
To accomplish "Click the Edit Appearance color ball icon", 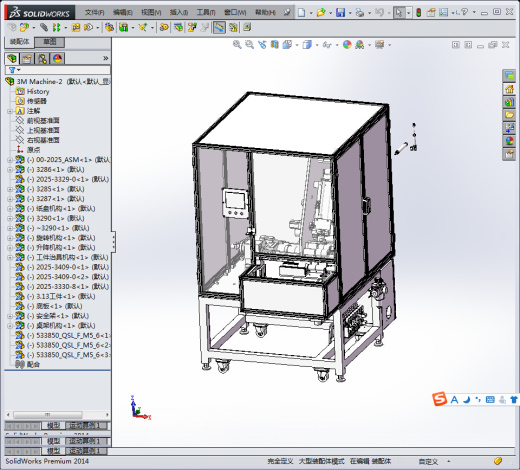I will 347,44.
